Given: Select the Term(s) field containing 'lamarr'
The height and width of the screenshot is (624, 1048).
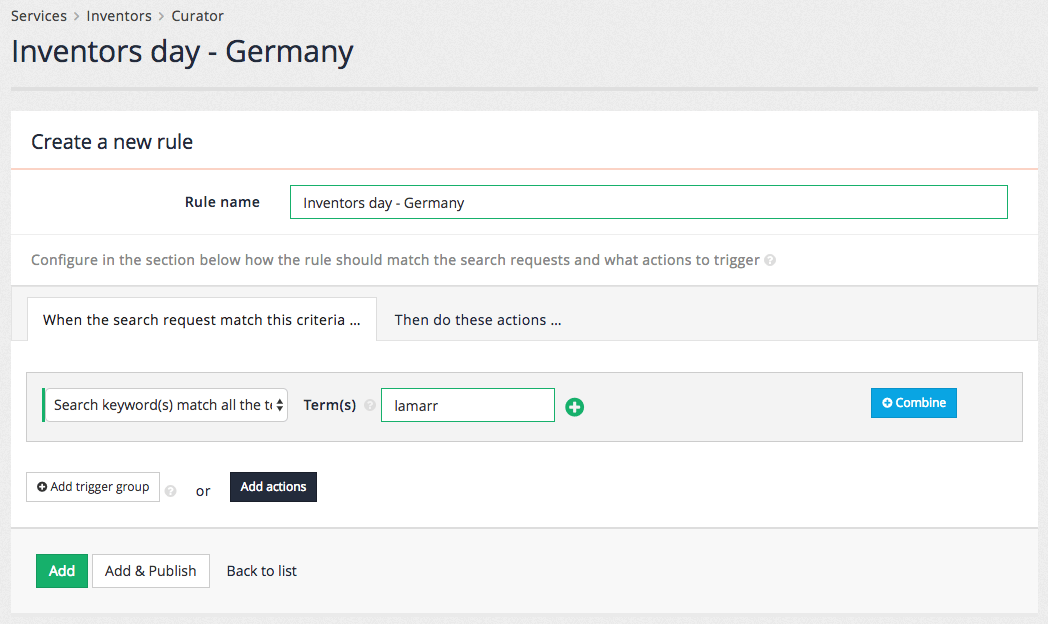Looking at the screenshot, I should pos(467,405).
